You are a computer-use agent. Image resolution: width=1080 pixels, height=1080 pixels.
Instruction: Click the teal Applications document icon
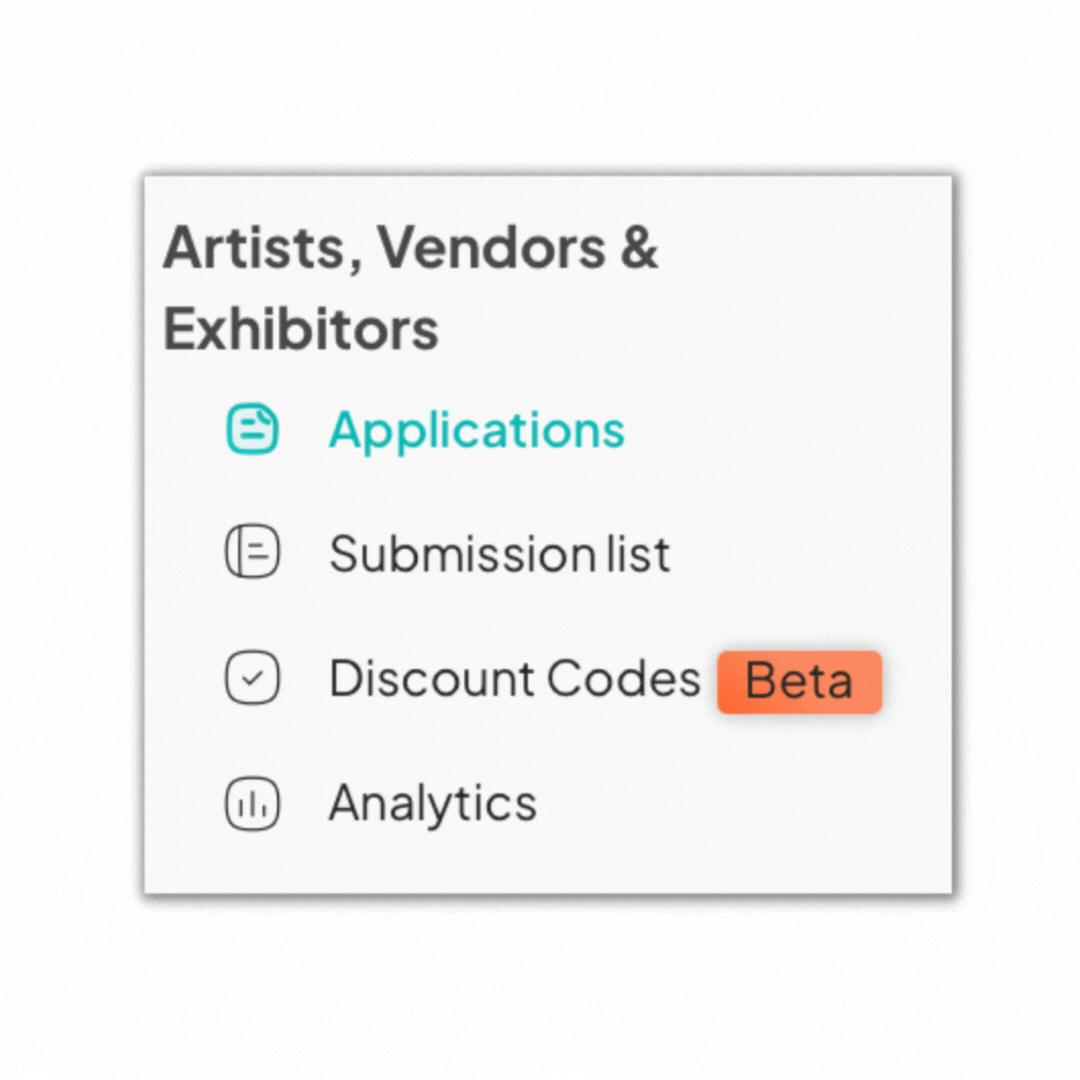pos(252,429)
